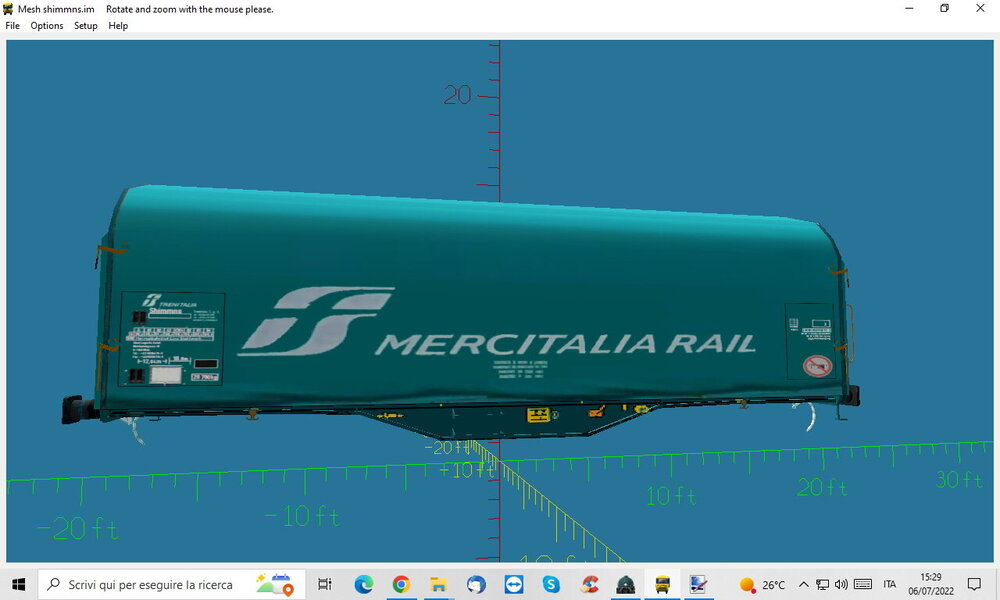Open File Explorer from the taskbar

(x=438, y=584)
